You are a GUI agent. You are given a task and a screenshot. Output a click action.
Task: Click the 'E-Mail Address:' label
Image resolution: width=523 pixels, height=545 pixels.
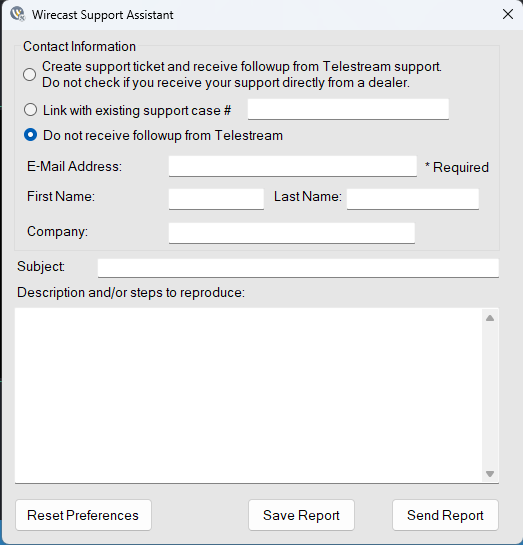74,166
